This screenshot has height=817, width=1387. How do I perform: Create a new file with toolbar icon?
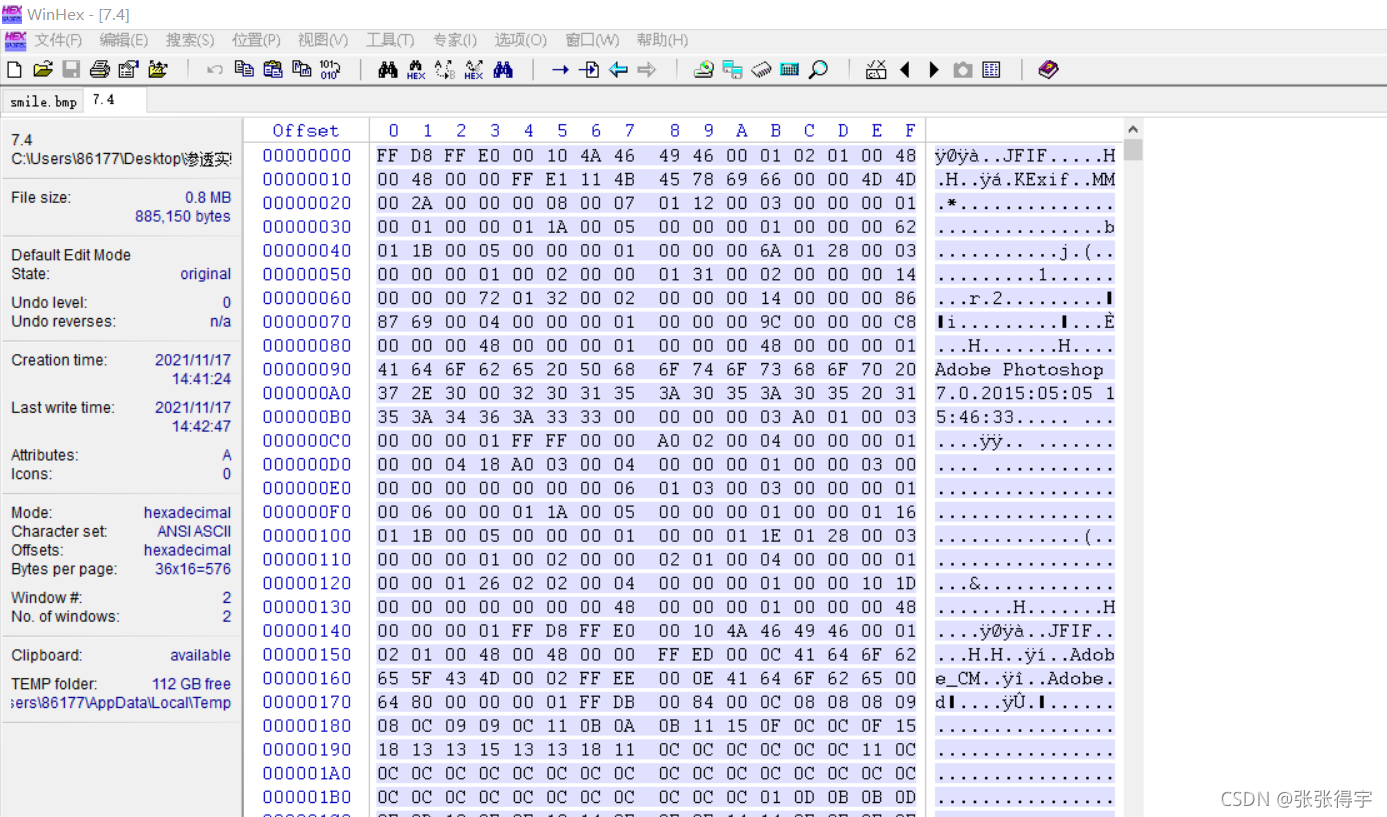(x=14, y=69)
